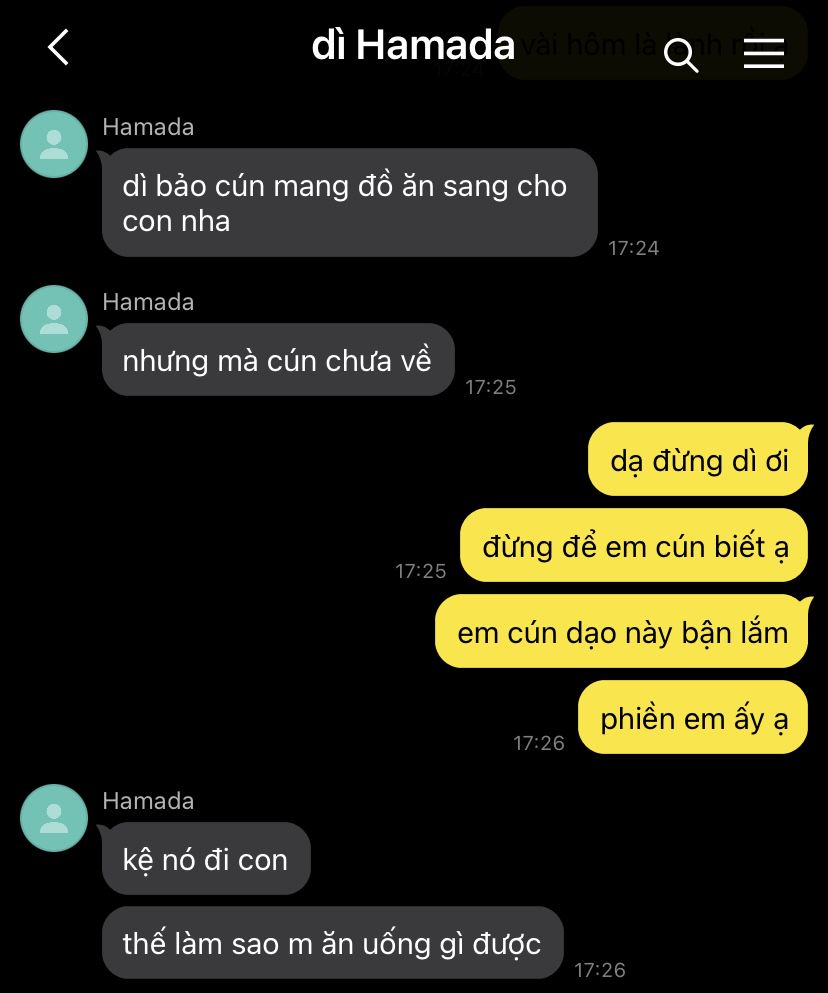Tap message 'thế làm sao m ăn uống gì được'
This screenshot has width=828, height=993.
coord(333,943)
